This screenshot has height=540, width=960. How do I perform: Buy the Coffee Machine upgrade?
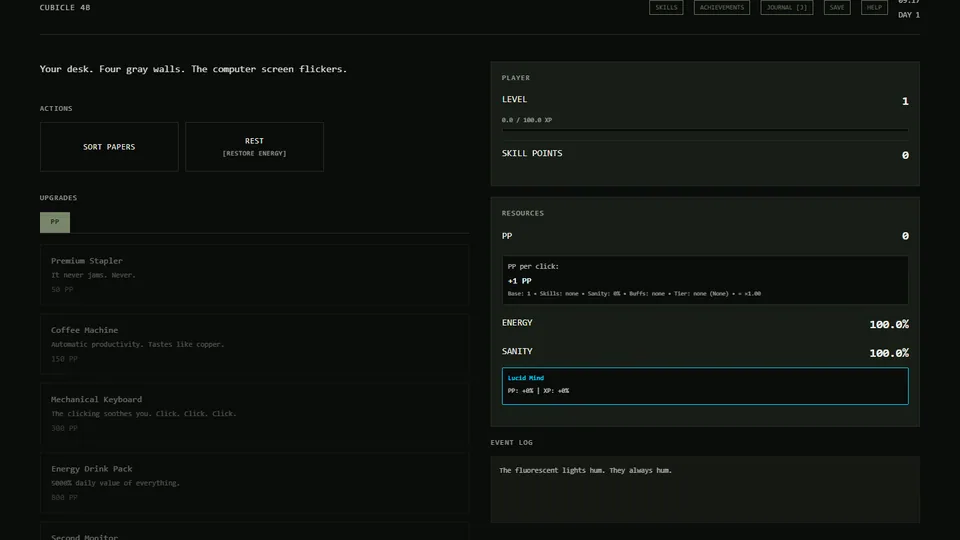pyautogui.click(x=254, y=344)
